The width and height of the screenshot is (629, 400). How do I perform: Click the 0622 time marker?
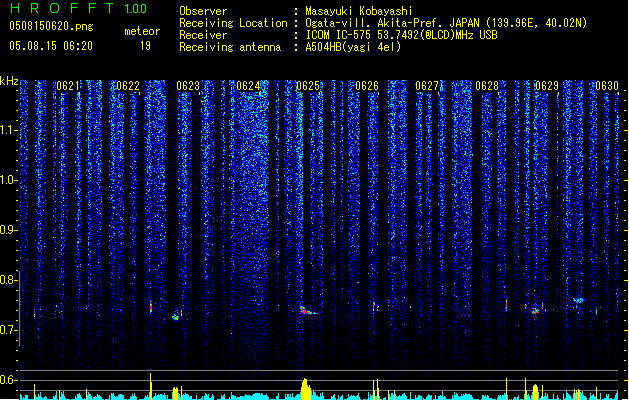(128, 86)
